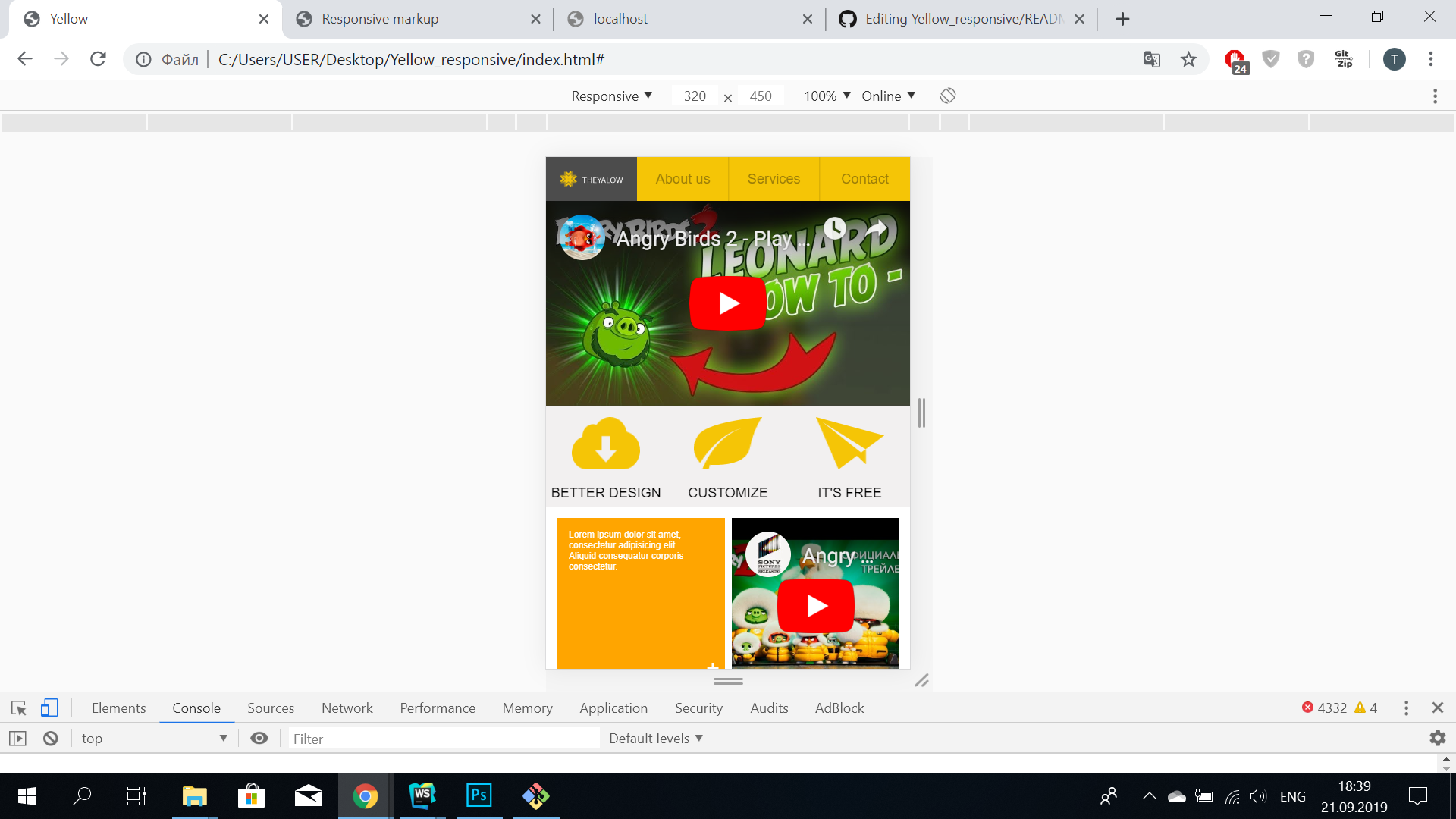Viewport: 1456px width, 819px height.
Task: Click the THEYALOW logo
Action: click(x=591, y=179)
